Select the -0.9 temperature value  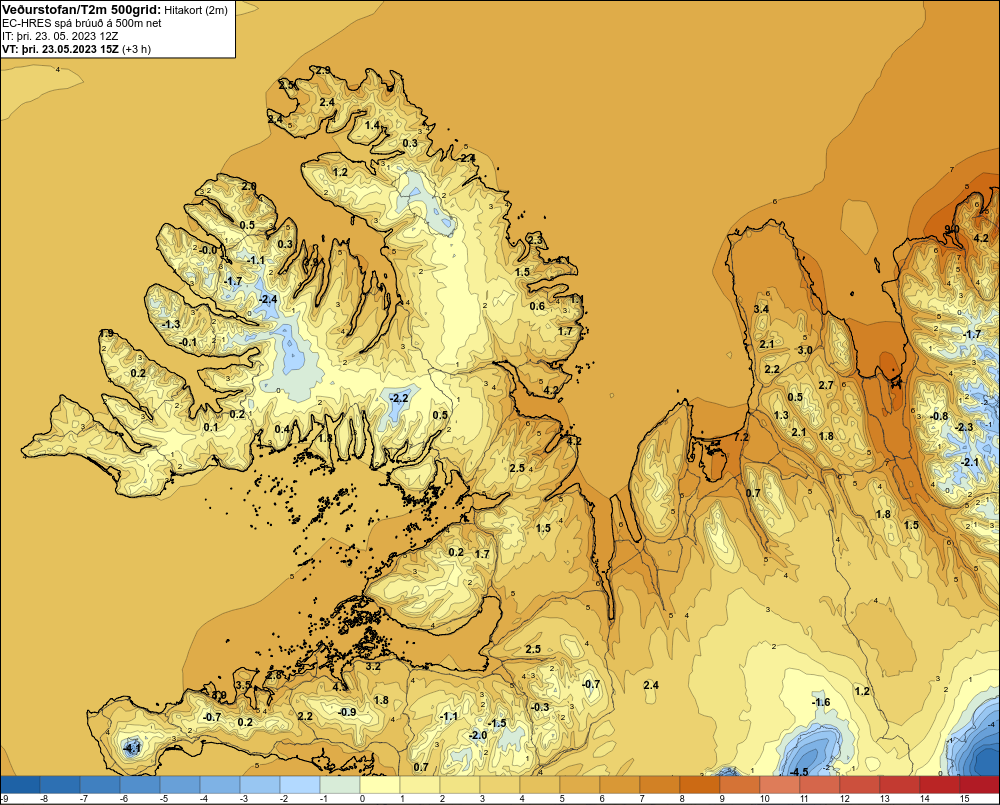coord(347,712)
